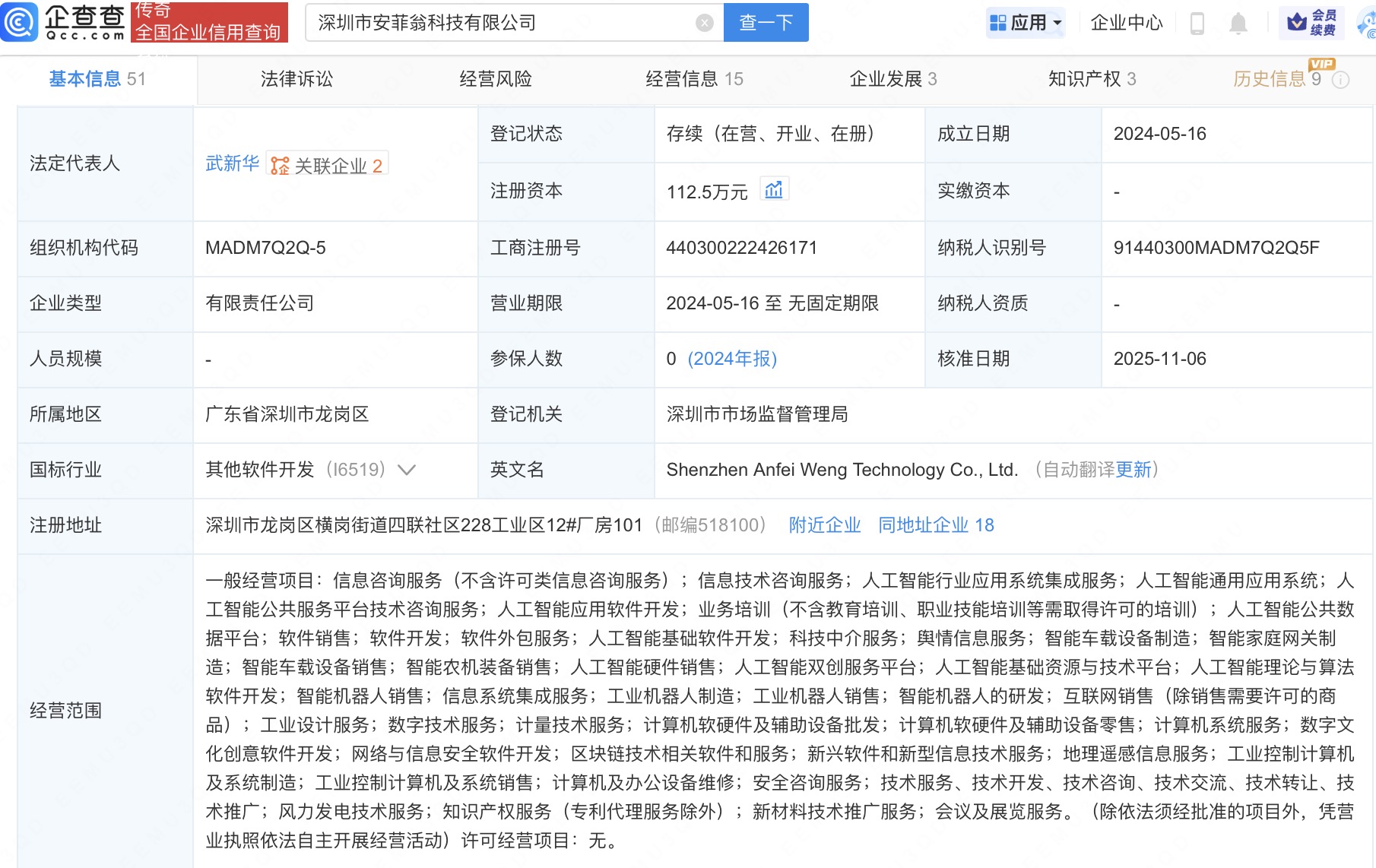Open 企业中心 link

click(x=1127, y=23)
